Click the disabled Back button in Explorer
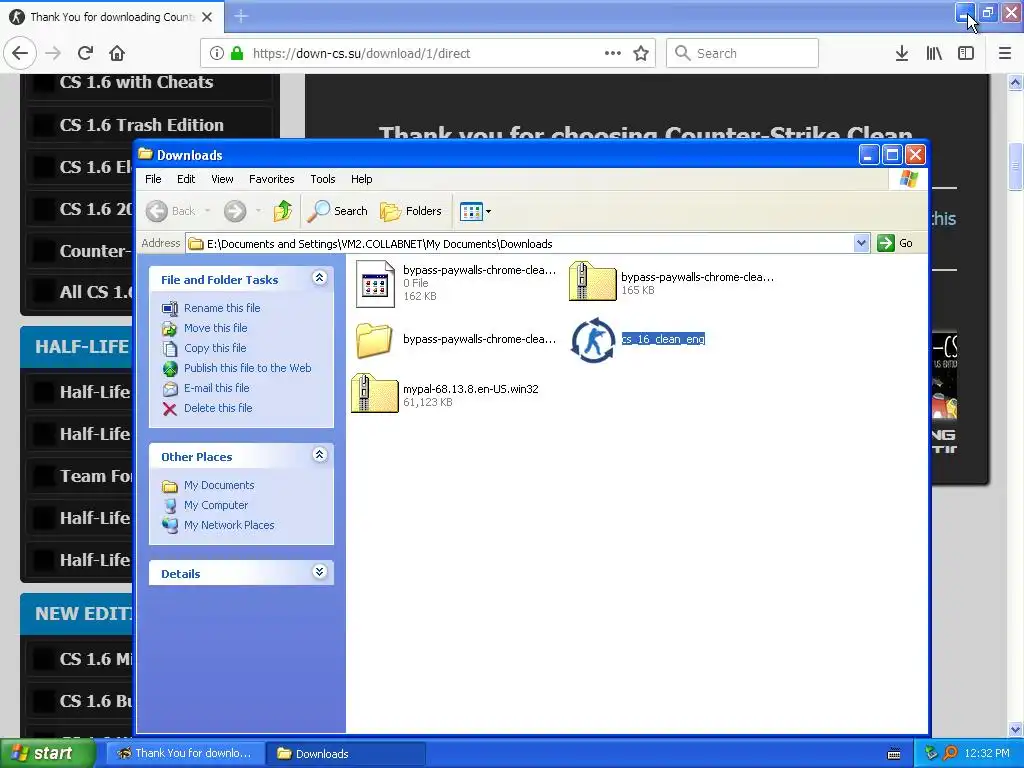Screen dimensions: 1024x768 point(170,211)
